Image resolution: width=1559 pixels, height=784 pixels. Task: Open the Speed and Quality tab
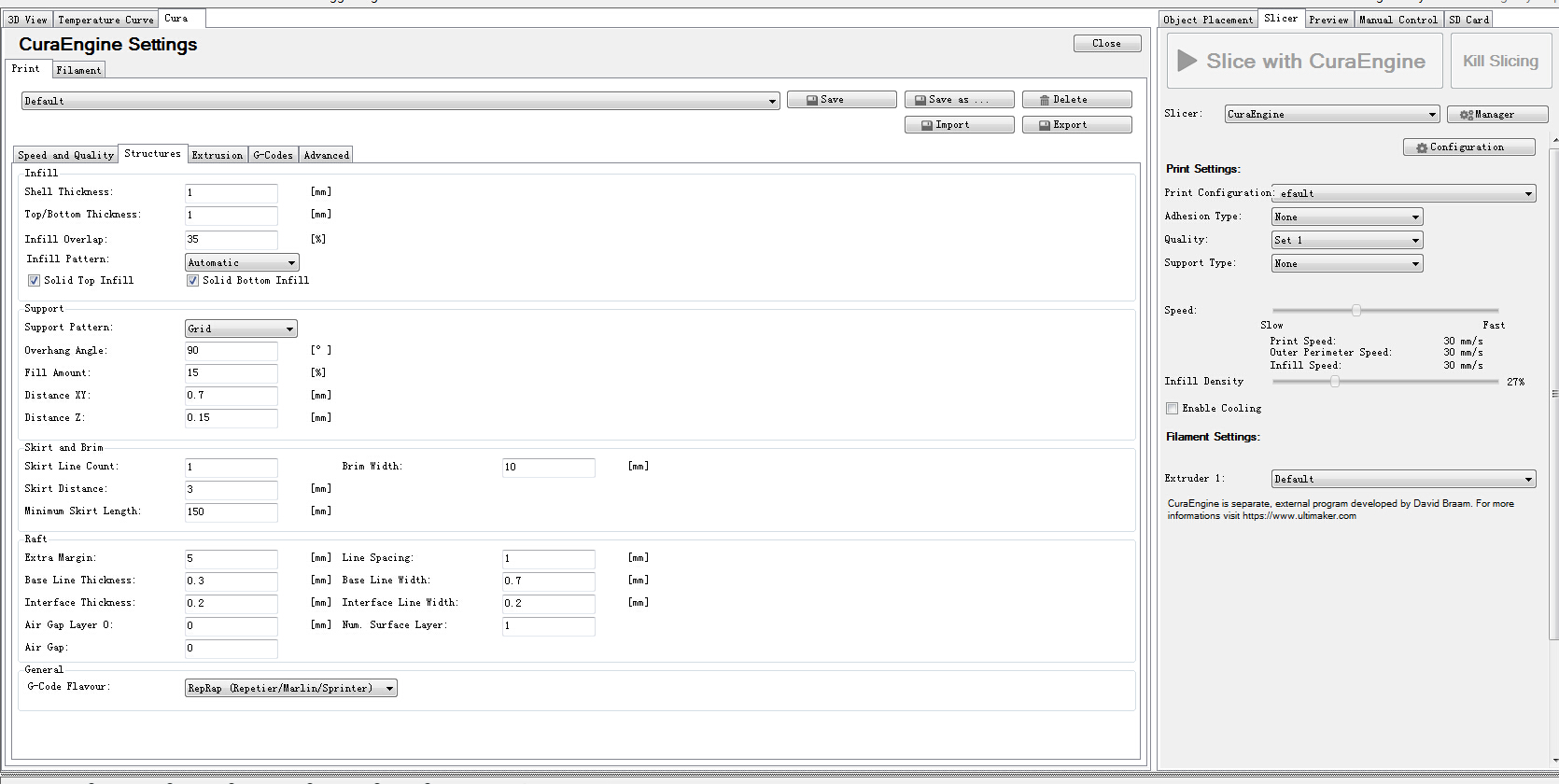[x=65, y=155]
